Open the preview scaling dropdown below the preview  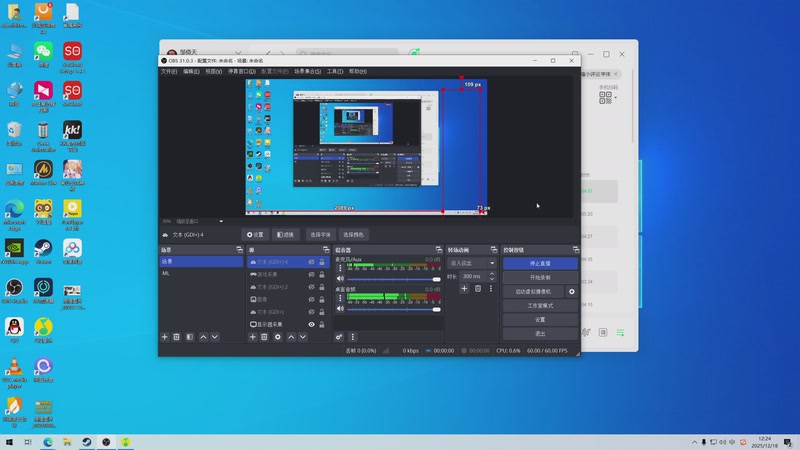tap(199, 221)
